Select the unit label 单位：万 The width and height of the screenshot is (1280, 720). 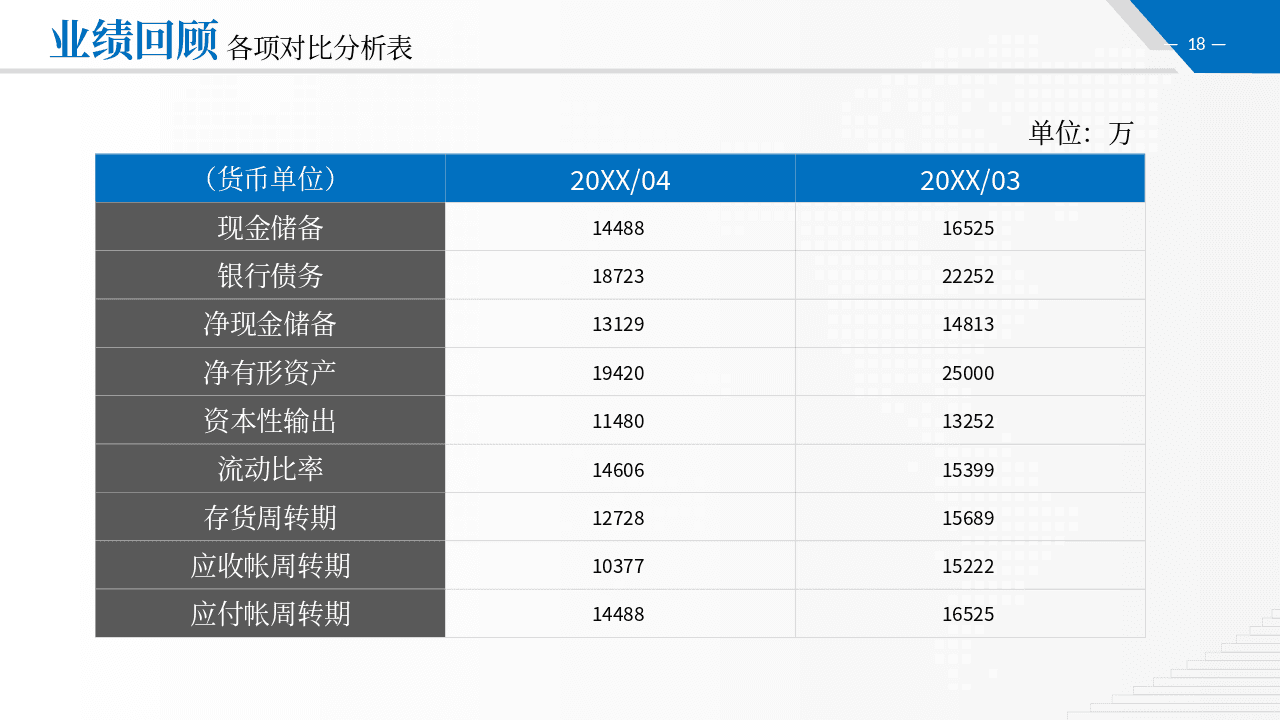pos(1081,132)
